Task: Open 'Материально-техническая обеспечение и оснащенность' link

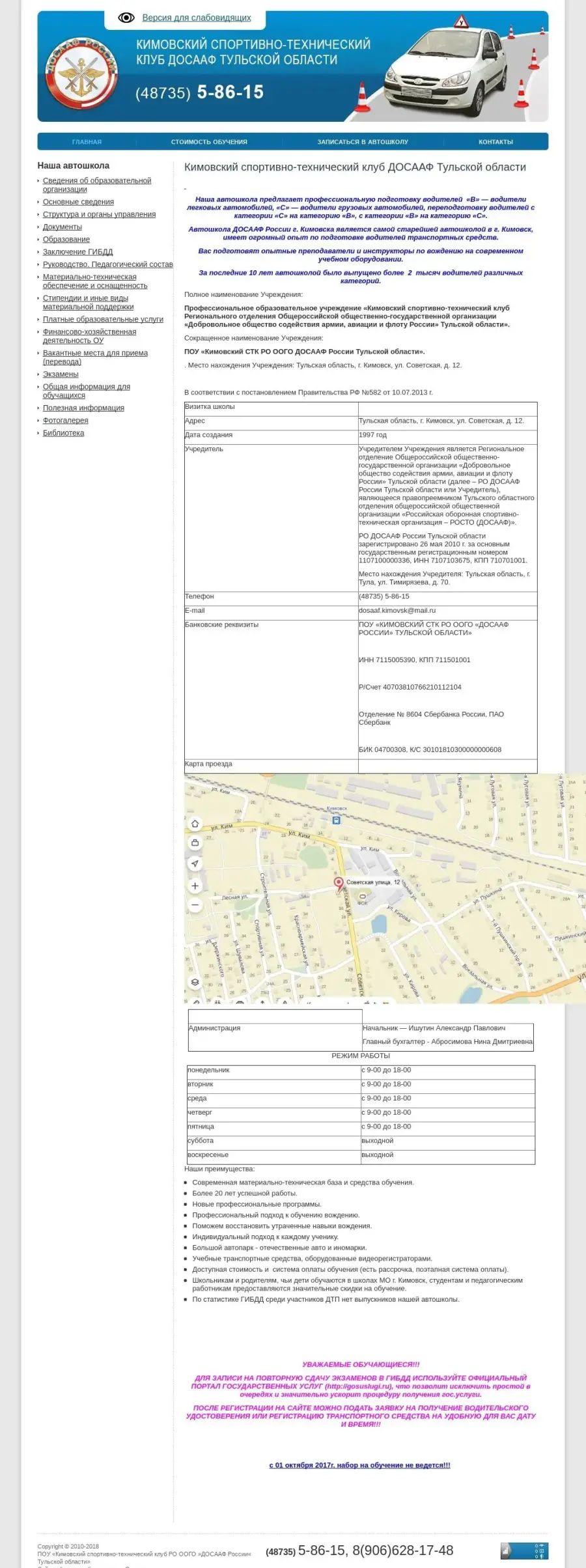Action: tap(95, 281)
